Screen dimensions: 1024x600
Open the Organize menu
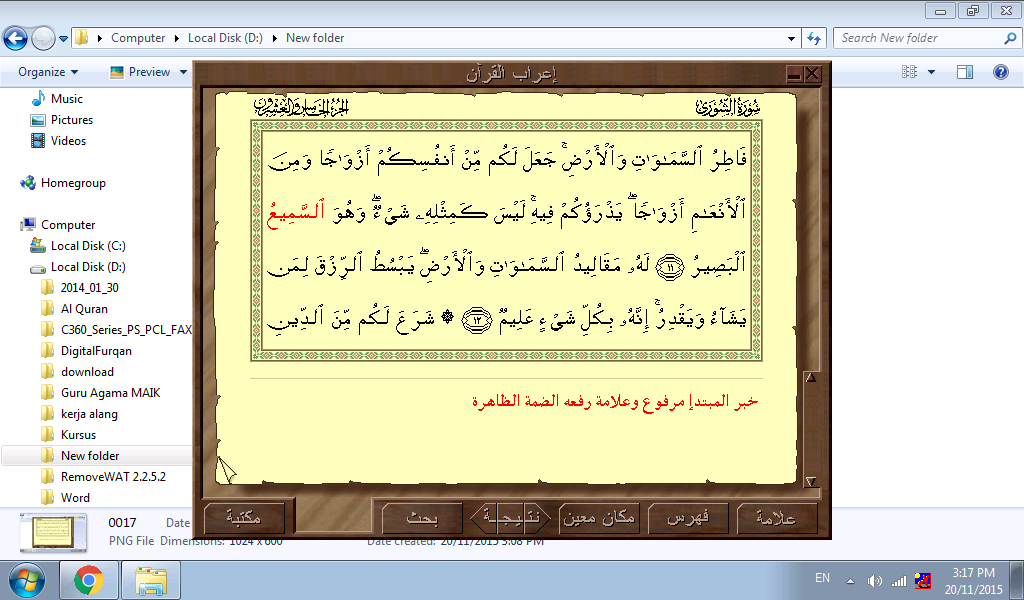[x=48, y=72]
